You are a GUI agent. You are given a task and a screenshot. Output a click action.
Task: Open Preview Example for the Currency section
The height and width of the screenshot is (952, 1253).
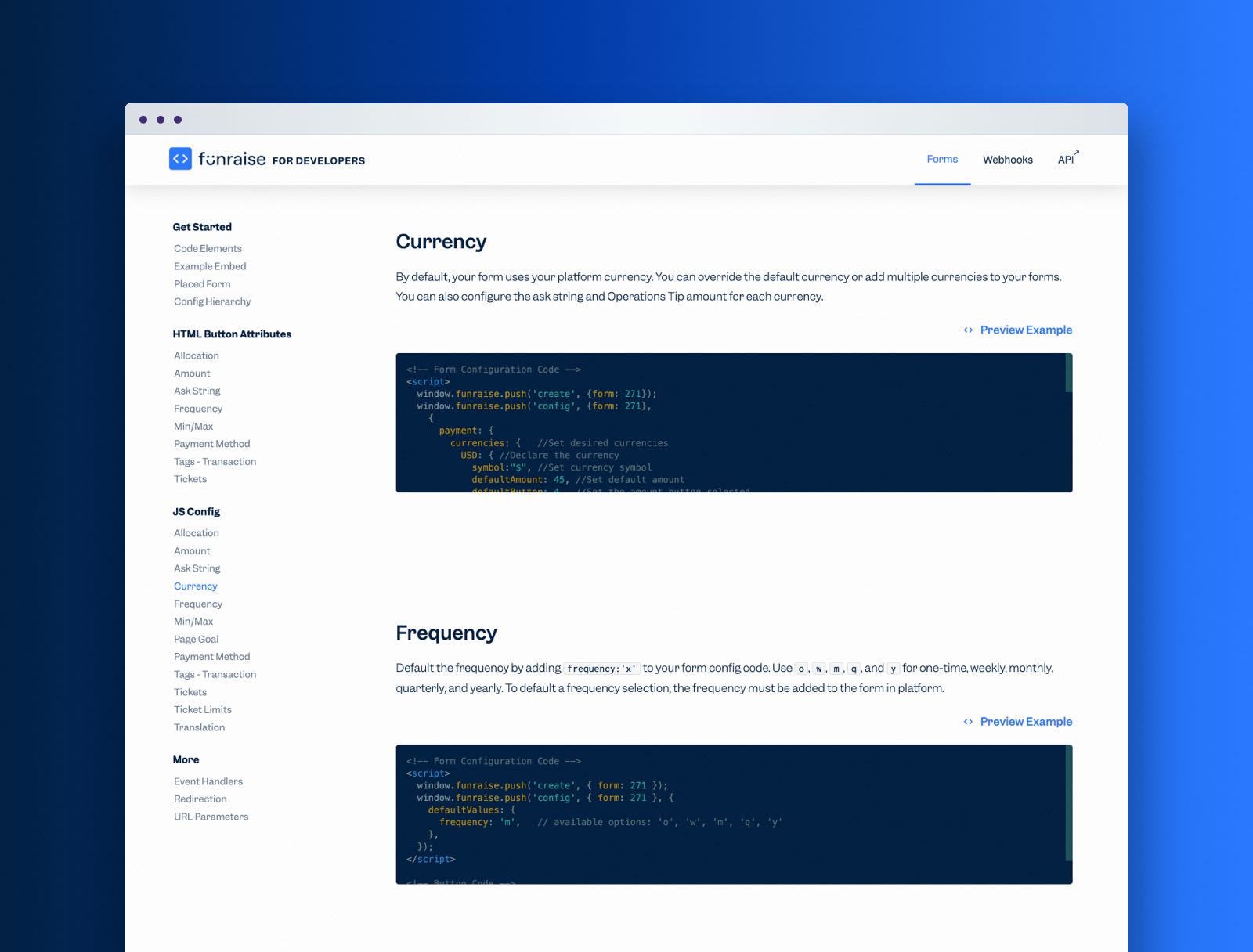coord(1026,330)
